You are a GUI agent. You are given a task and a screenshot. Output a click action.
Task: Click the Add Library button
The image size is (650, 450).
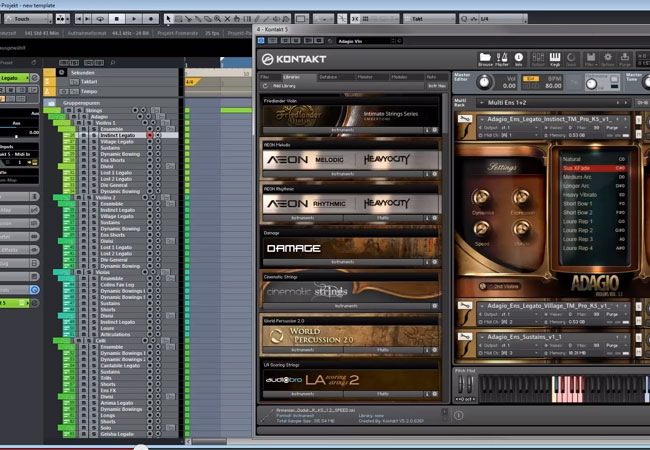[x=283, y=86]
